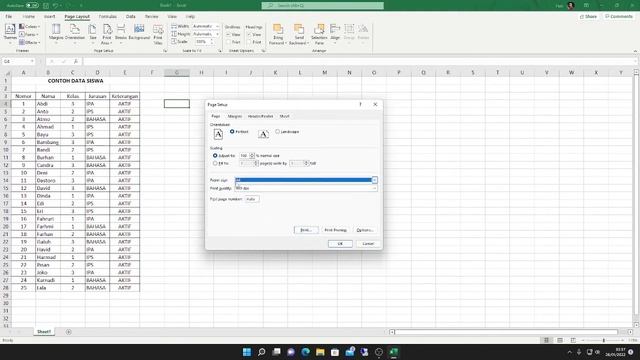Open the Windows Start menu
The image size is (640, 360).
pyautogui.click(x=247, y=352)
